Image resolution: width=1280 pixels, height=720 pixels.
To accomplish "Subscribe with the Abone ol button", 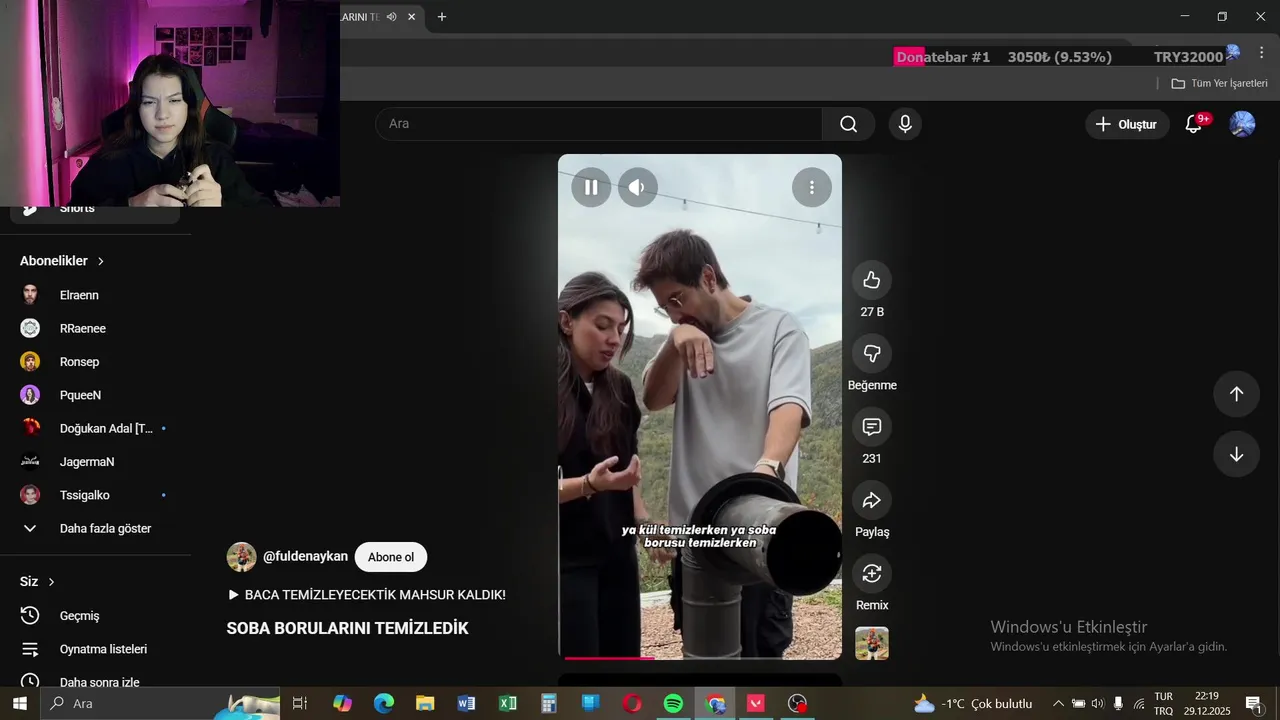I will pyautogui.click(x=391, y=557).
